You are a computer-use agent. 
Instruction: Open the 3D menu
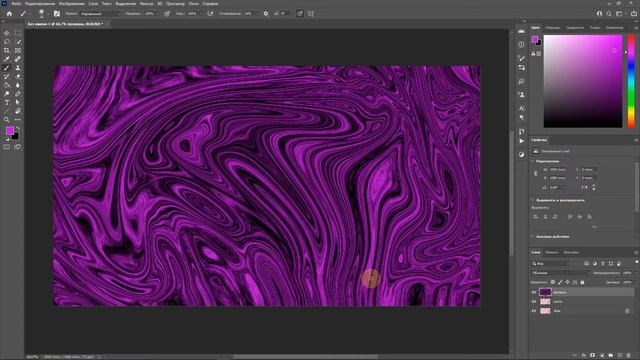click(x=160, y=4)
